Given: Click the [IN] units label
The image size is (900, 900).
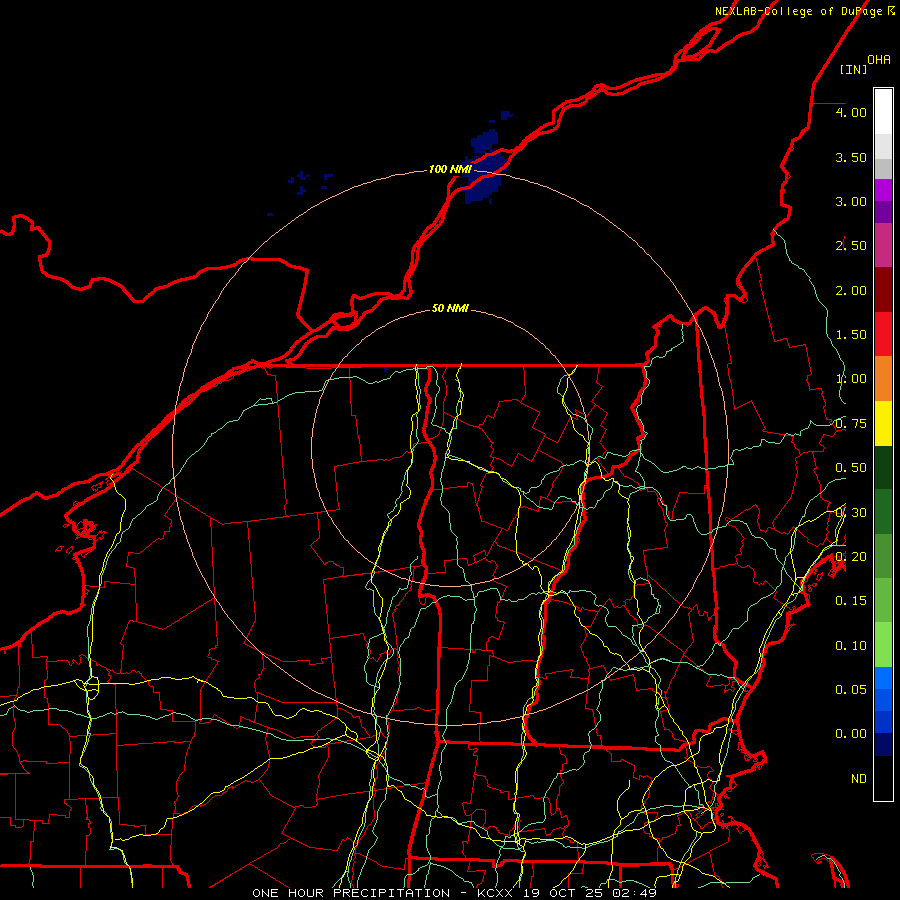Looking at the screenshot, I should tap(854, 69).
